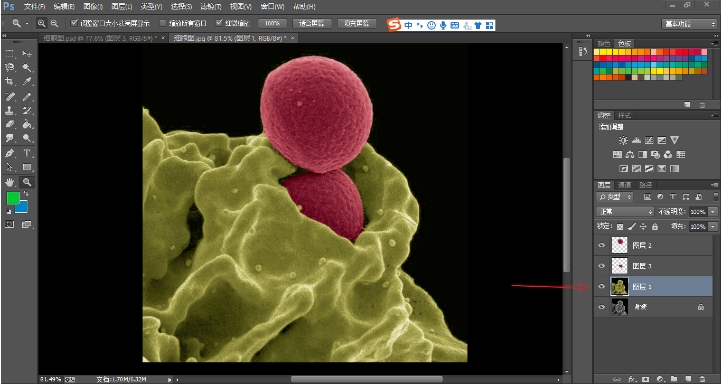721x384 pixels.
Task: Enable the zoom all windows checkbox
Action: click(163, 23)
